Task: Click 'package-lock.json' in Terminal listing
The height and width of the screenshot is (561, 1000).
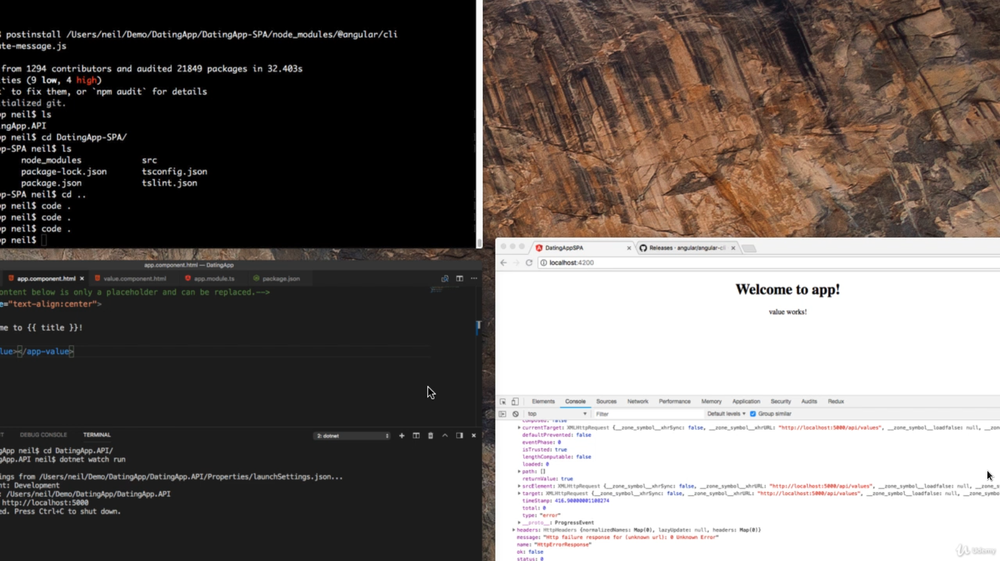Action: (64, 171)
